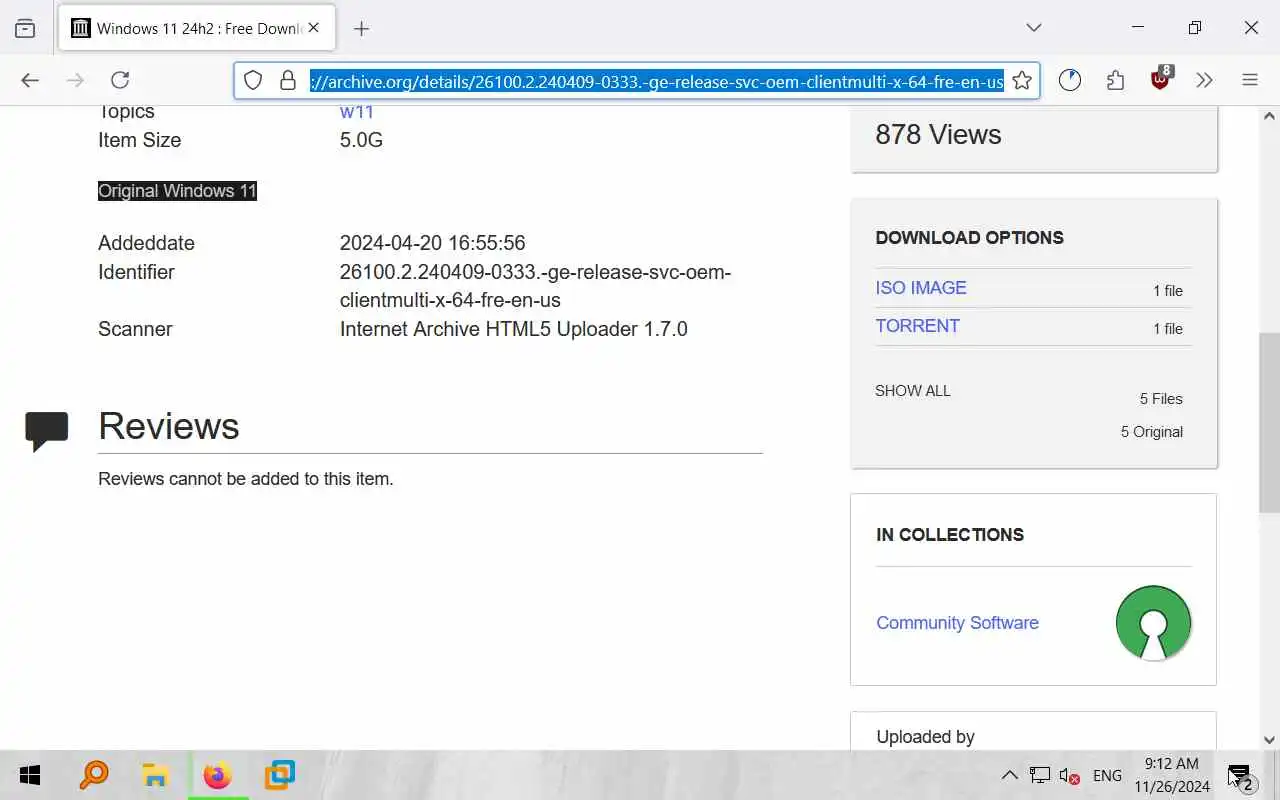Click the Reviews speech bubble icon

[x=47, y=431]
